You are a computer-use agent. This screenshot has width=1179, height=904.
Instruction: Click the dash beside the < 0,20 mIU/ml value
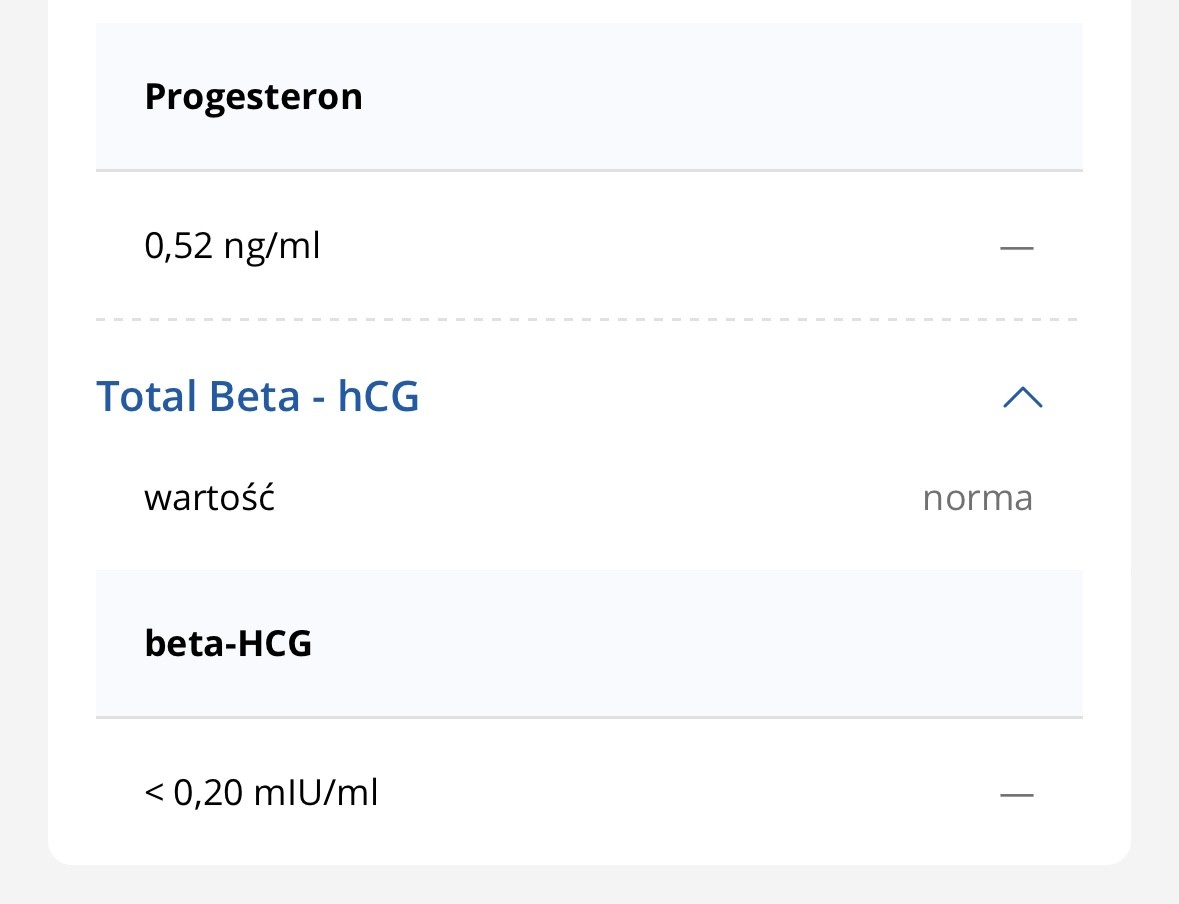[1016, 795]
